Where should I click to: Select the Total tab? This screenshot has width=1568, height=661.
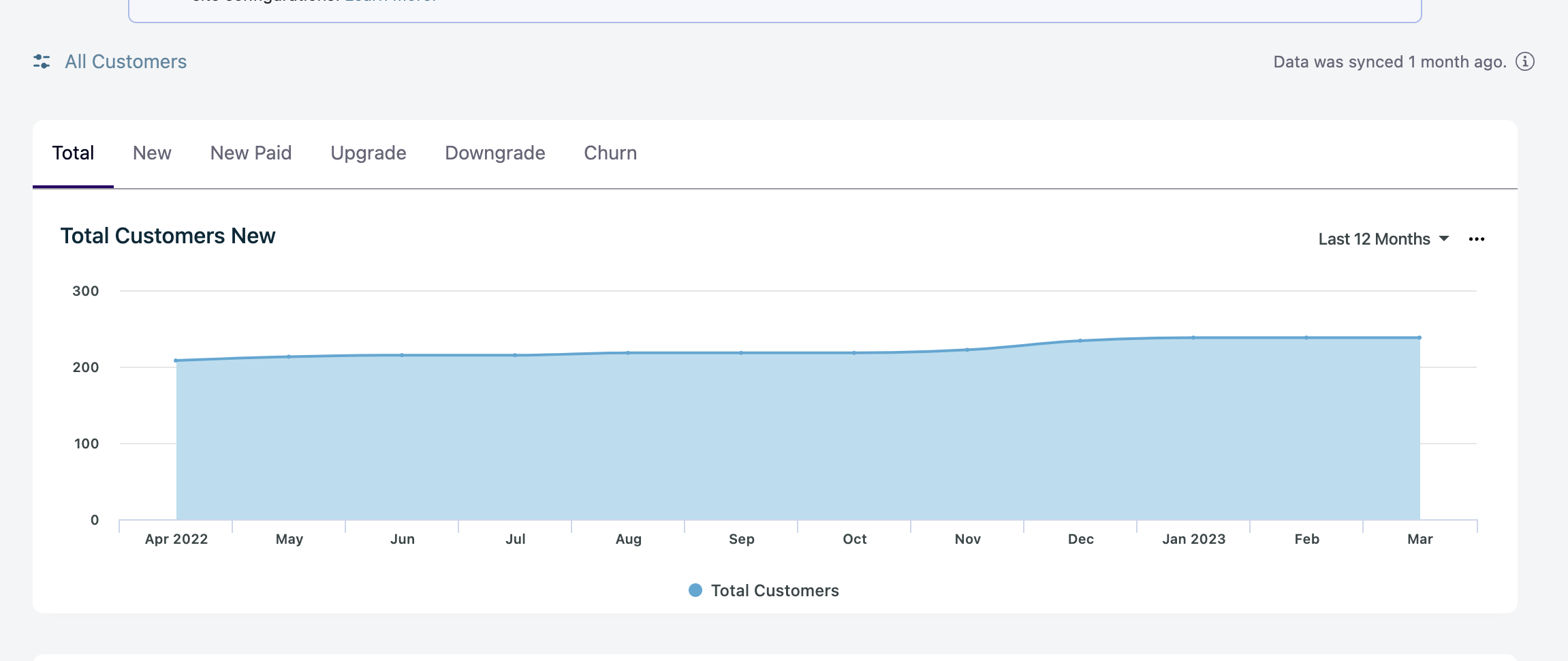(73, 153)
